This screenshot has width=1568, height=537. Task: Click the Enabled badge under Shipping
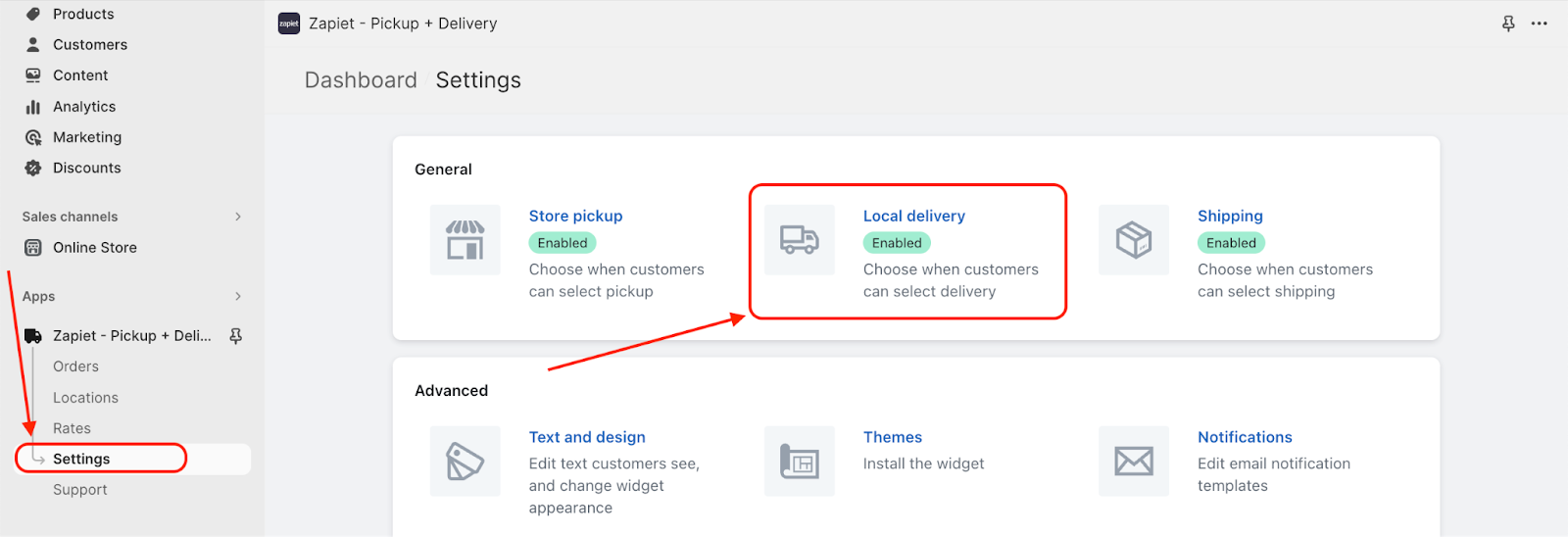point(1231,243)
